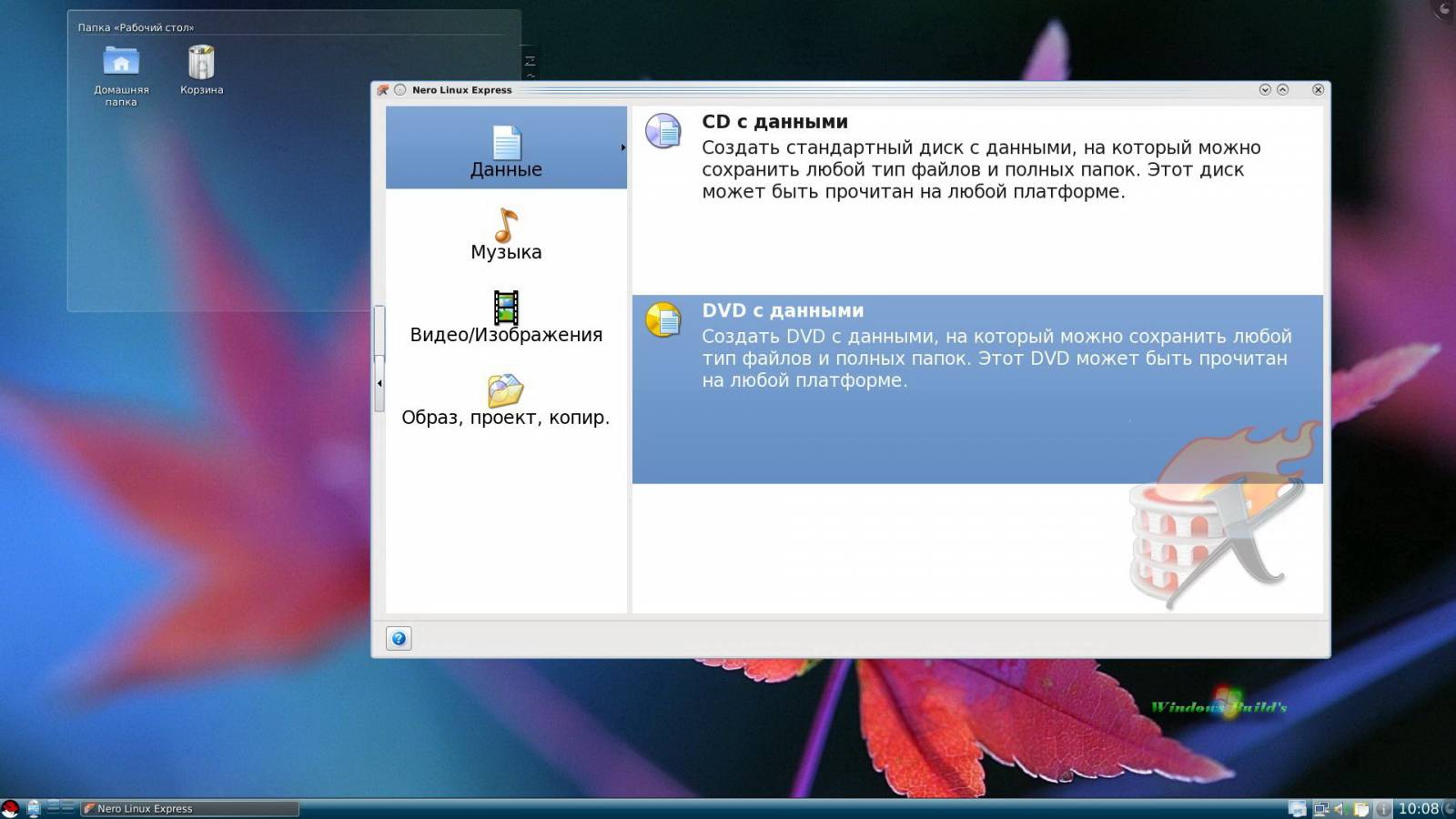This screenshot has width=1456, height=819.
Task: Click the CD description text about стандартный диск
Action: coord(981,169)
